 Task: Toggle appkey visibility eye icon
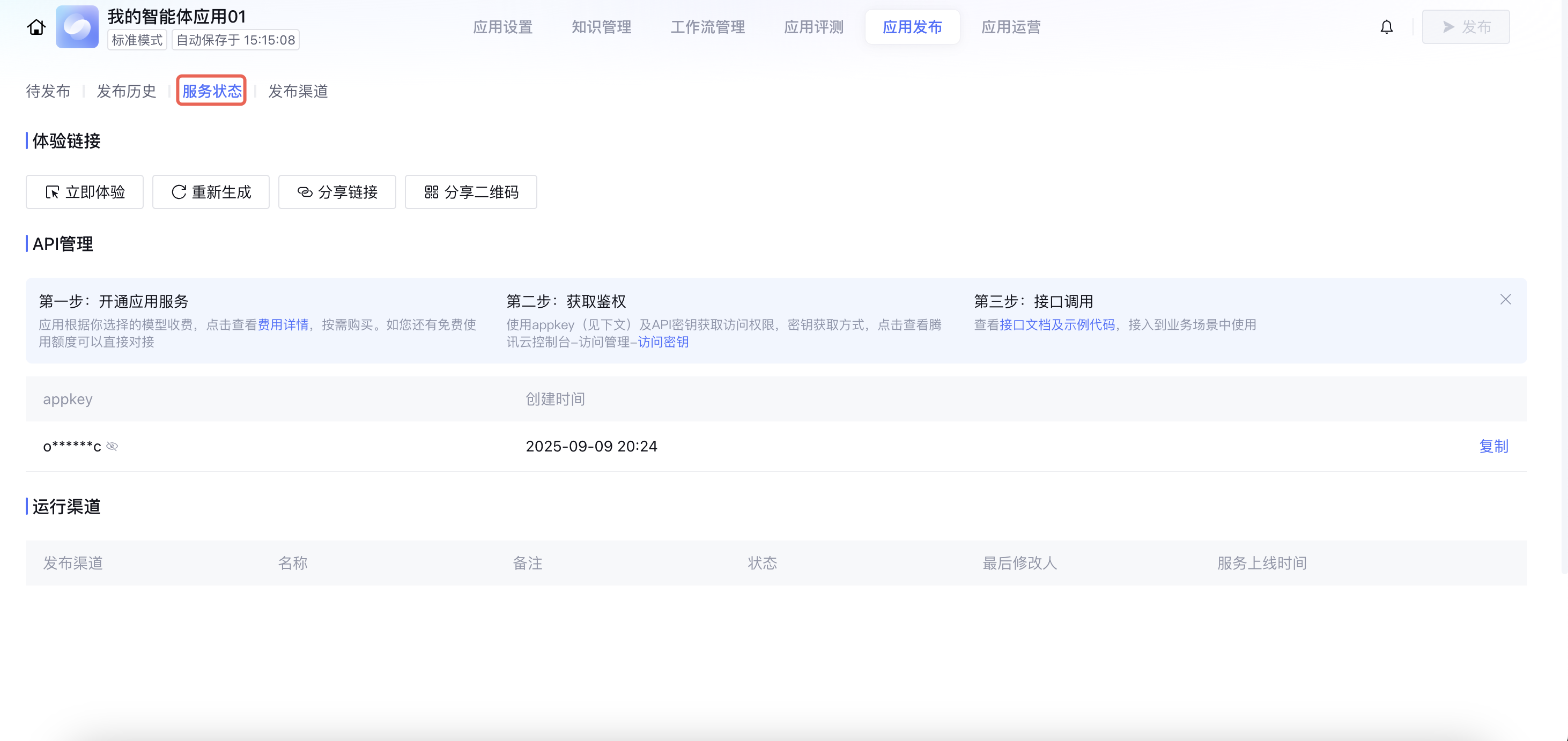tap(112, 447)
